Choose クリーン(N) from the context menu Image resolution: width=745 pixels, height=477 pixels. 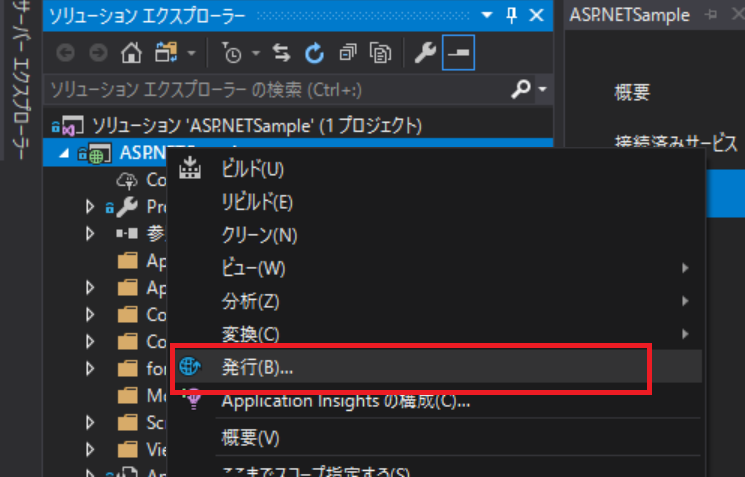[x=436, y=235]
